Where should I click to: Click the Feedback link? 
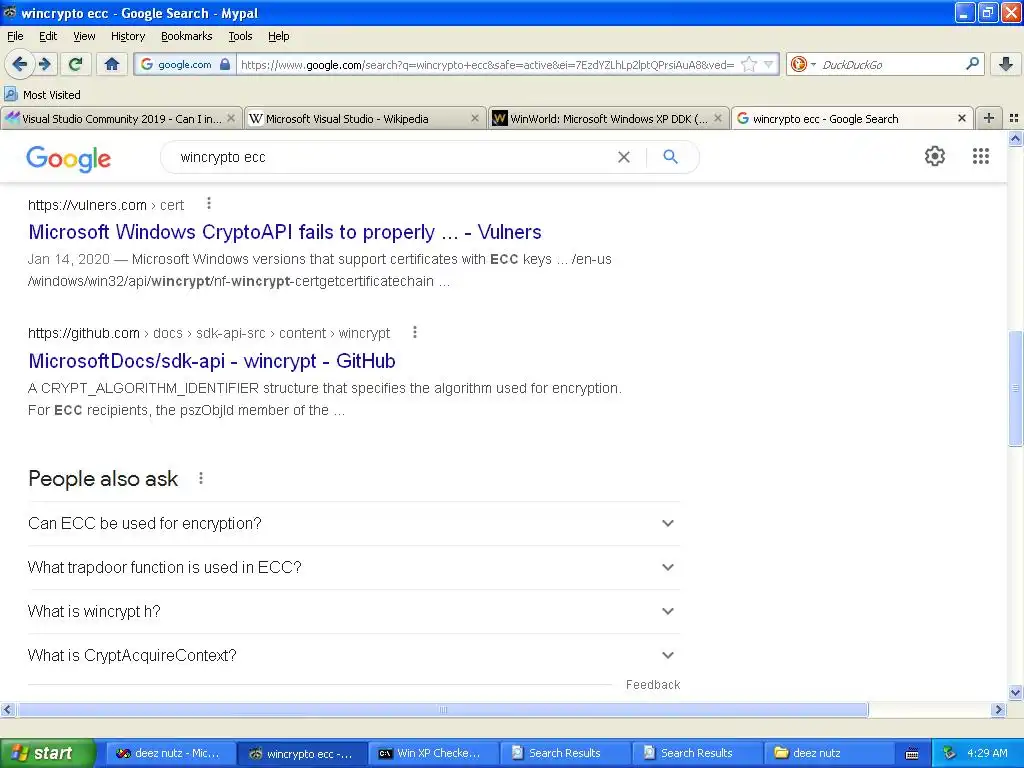pos(652,684)
